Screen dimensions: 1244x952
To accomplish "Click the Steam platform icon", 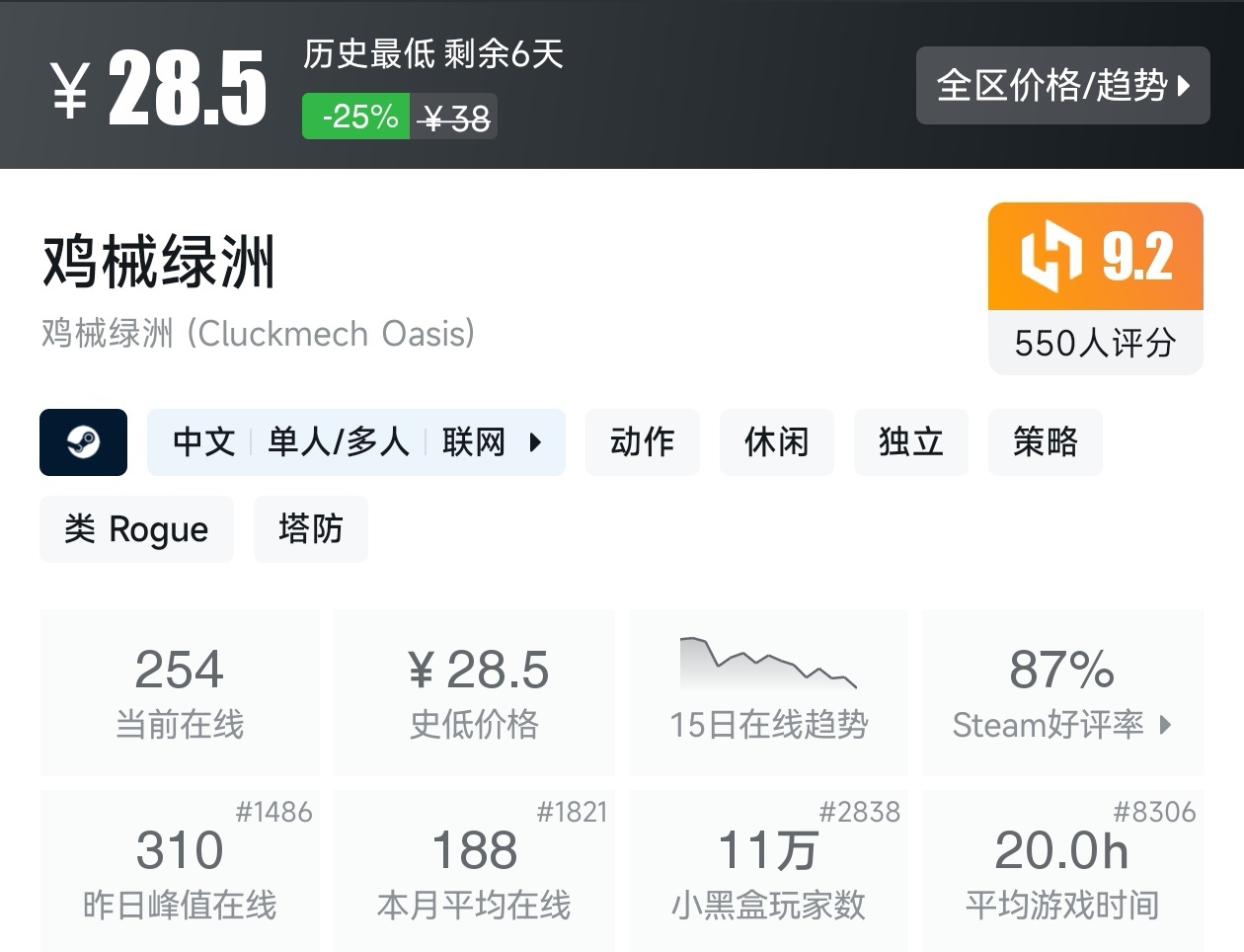I will [x=83, y=442].
